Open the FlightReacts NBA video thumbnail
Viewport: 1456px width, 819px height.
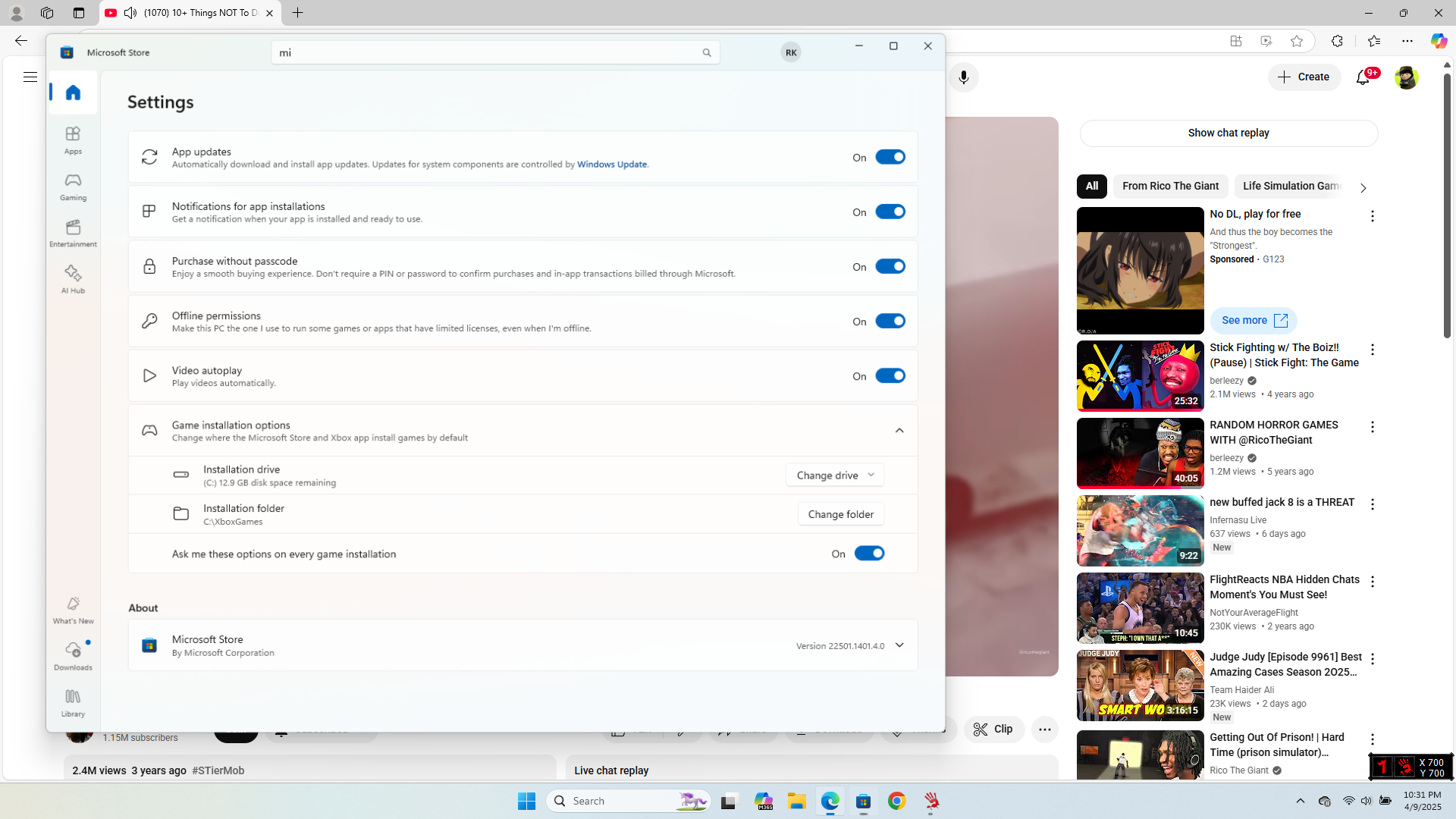tap(1140, 608)
